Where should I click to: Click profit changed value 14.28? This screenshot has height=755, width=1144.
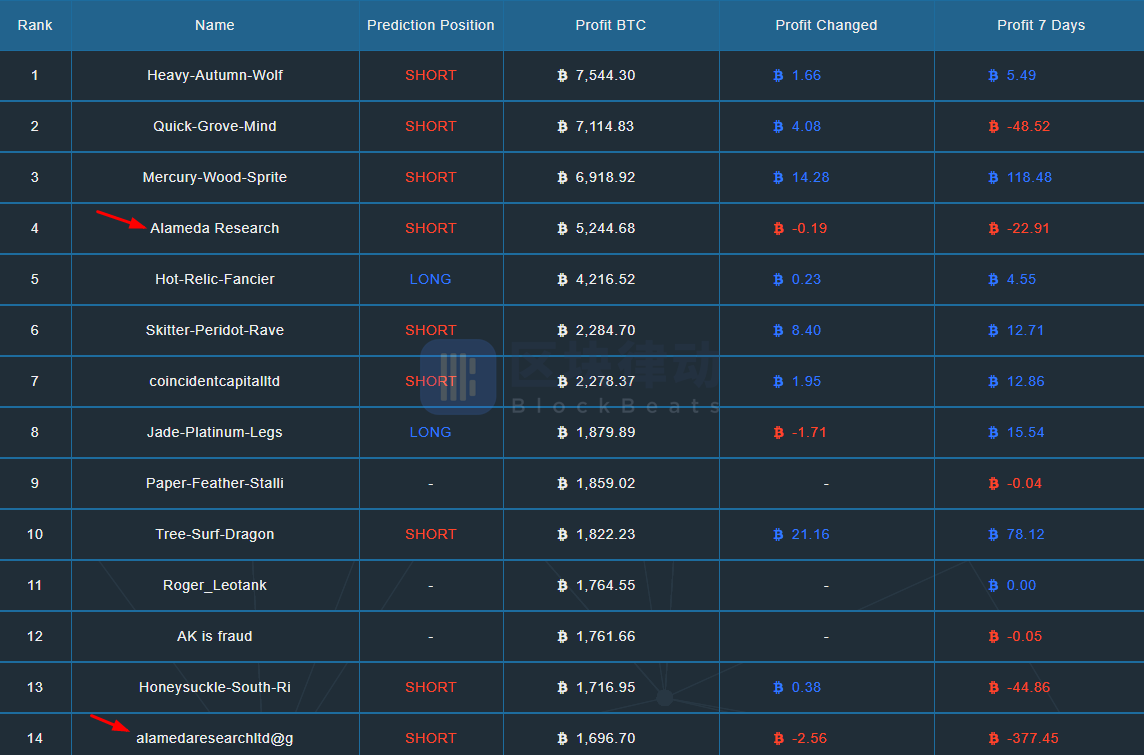[x=810, y=177]
